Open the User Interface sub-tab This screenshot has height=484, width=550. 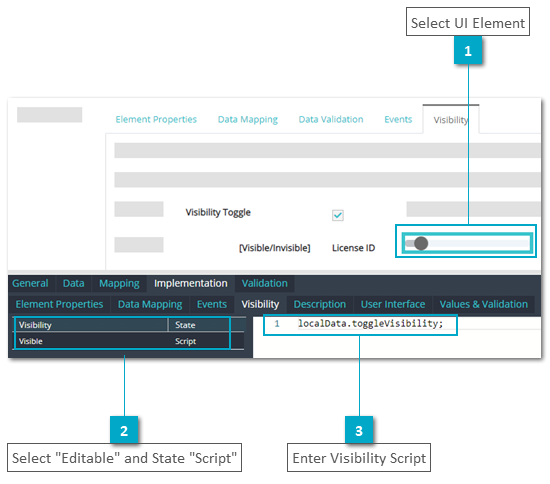pos(393,304)
